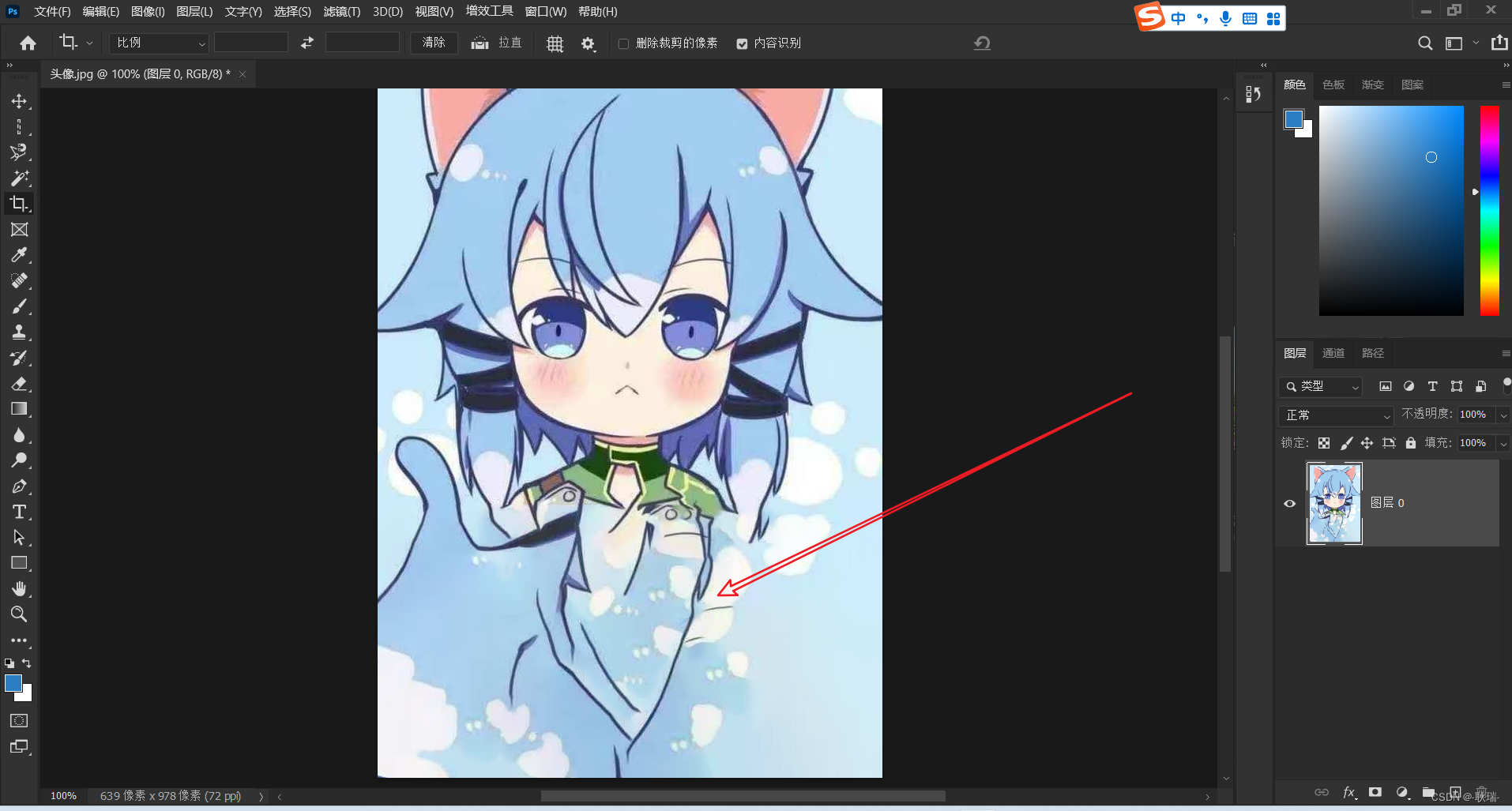This screenshot has height=811, width=1512.
Task: Select the Dodge tool
Action: (x=19, y=460)
